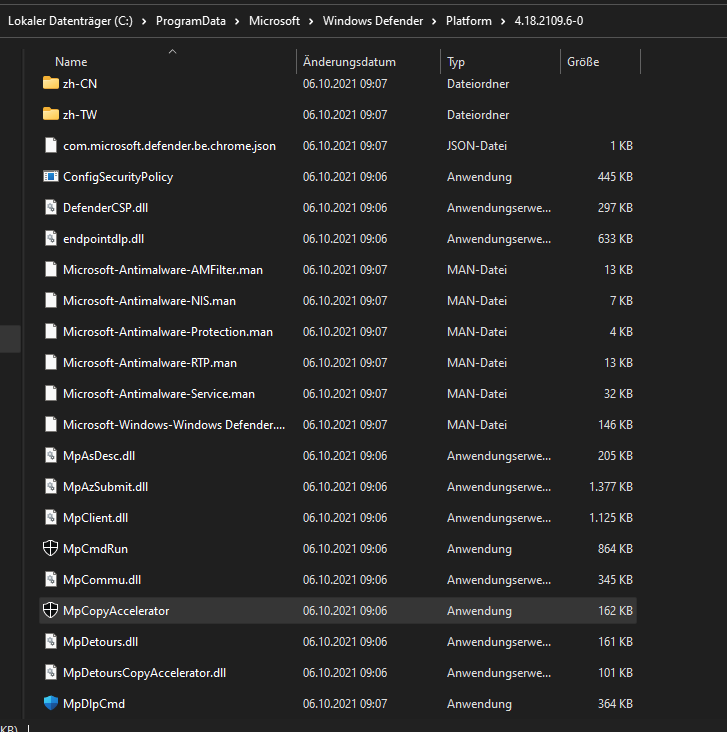
Task: Click the MpCmdRun shield icon
Action: (x=51, y=549)
